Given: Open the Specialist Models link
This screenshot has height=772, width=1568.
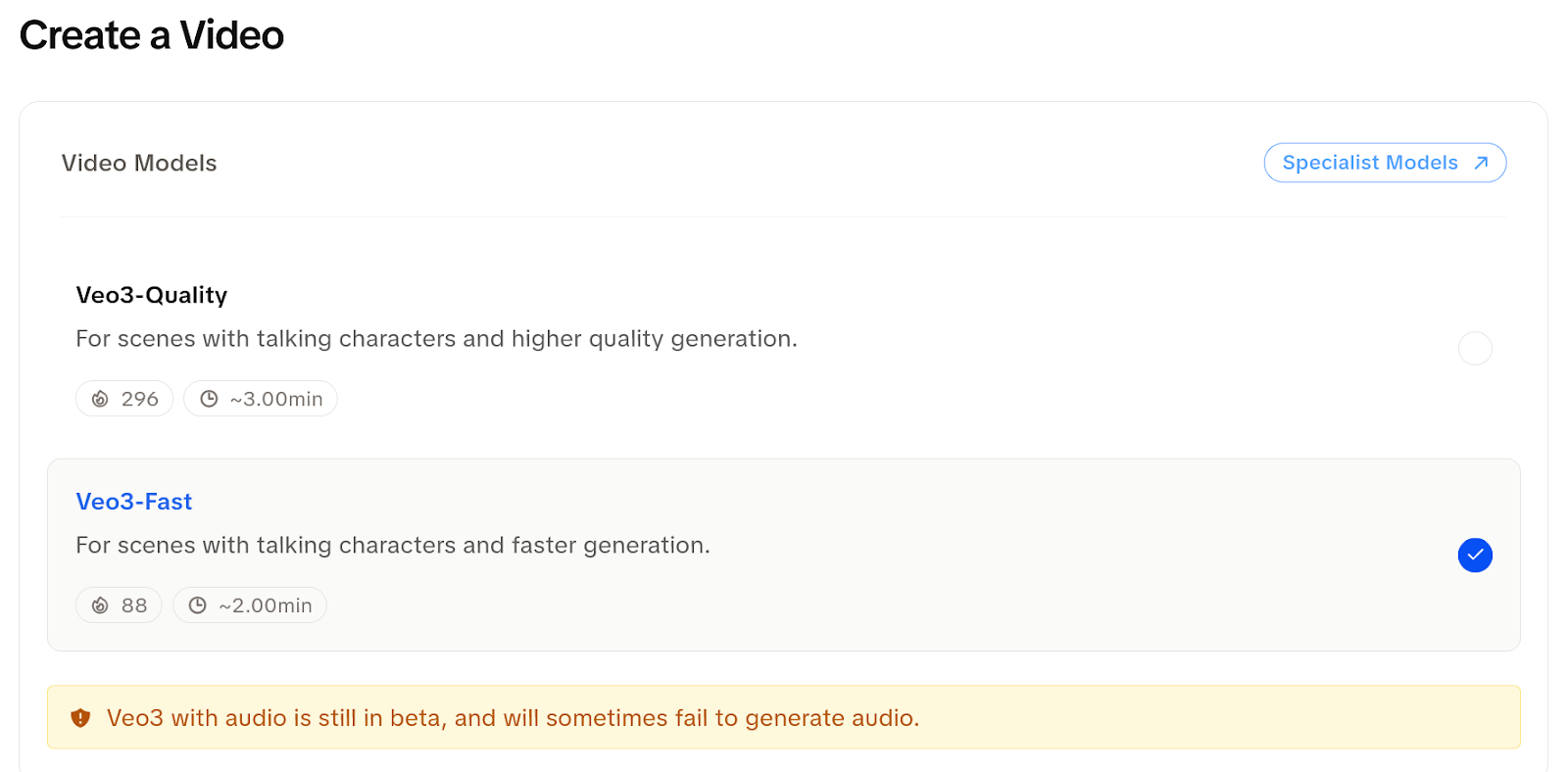Looking at the screenshot, I should [x=1370, y=163].
